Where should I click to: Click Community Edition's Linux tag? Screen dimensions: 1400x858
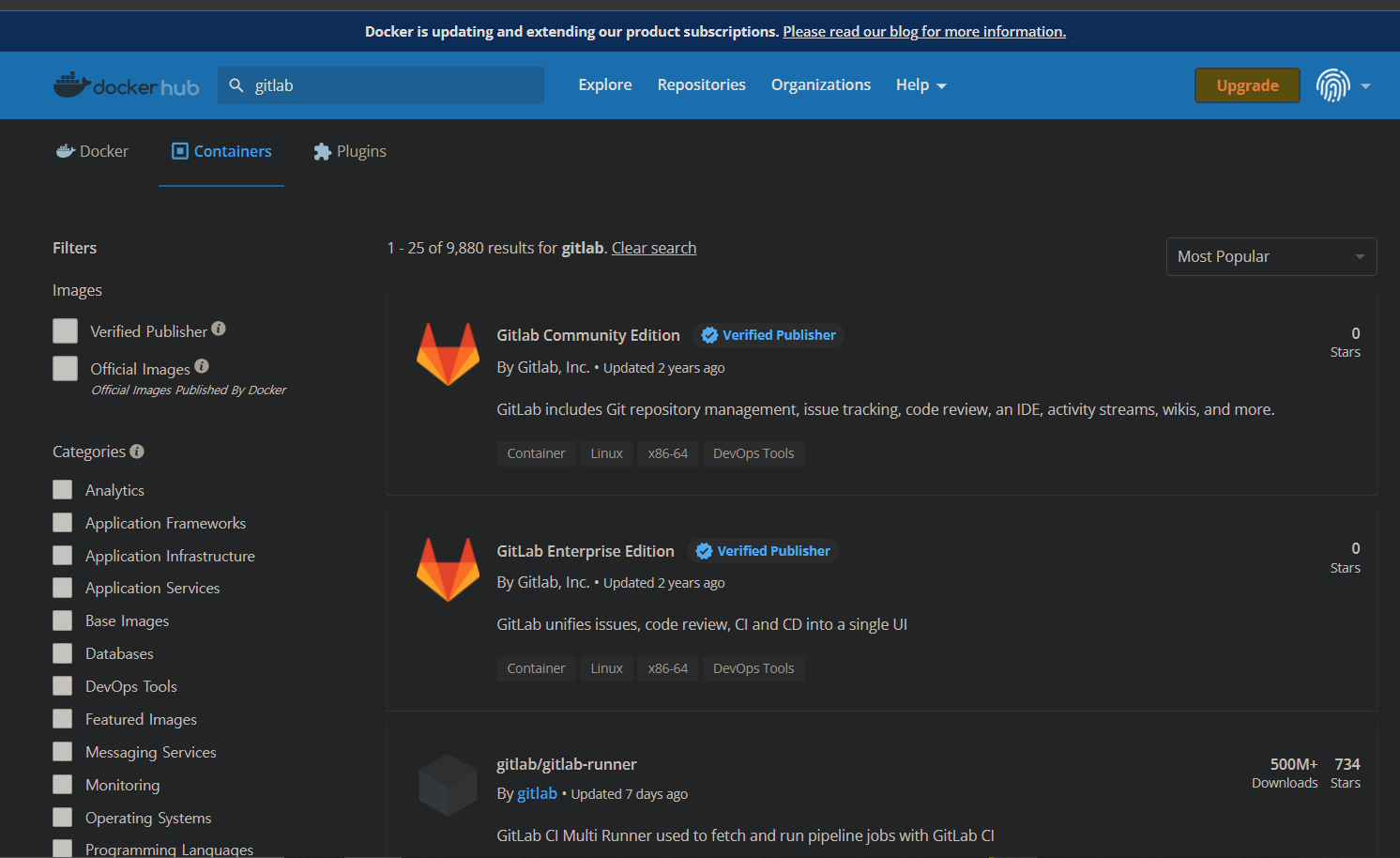point(606,453)
